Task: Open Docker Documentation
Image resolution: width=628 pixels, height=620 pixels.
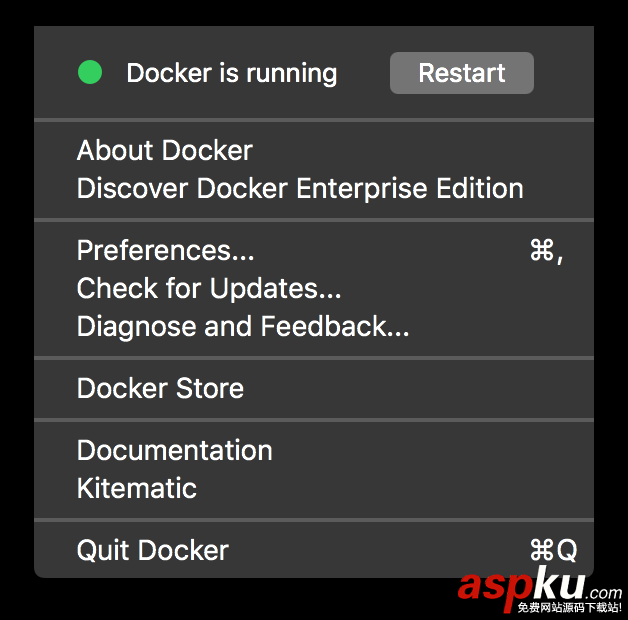Action: [174, 451]
